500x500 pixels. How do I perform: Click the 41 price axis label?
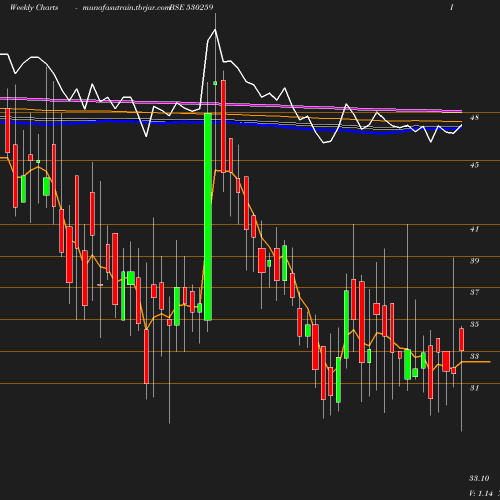[474, 229]
